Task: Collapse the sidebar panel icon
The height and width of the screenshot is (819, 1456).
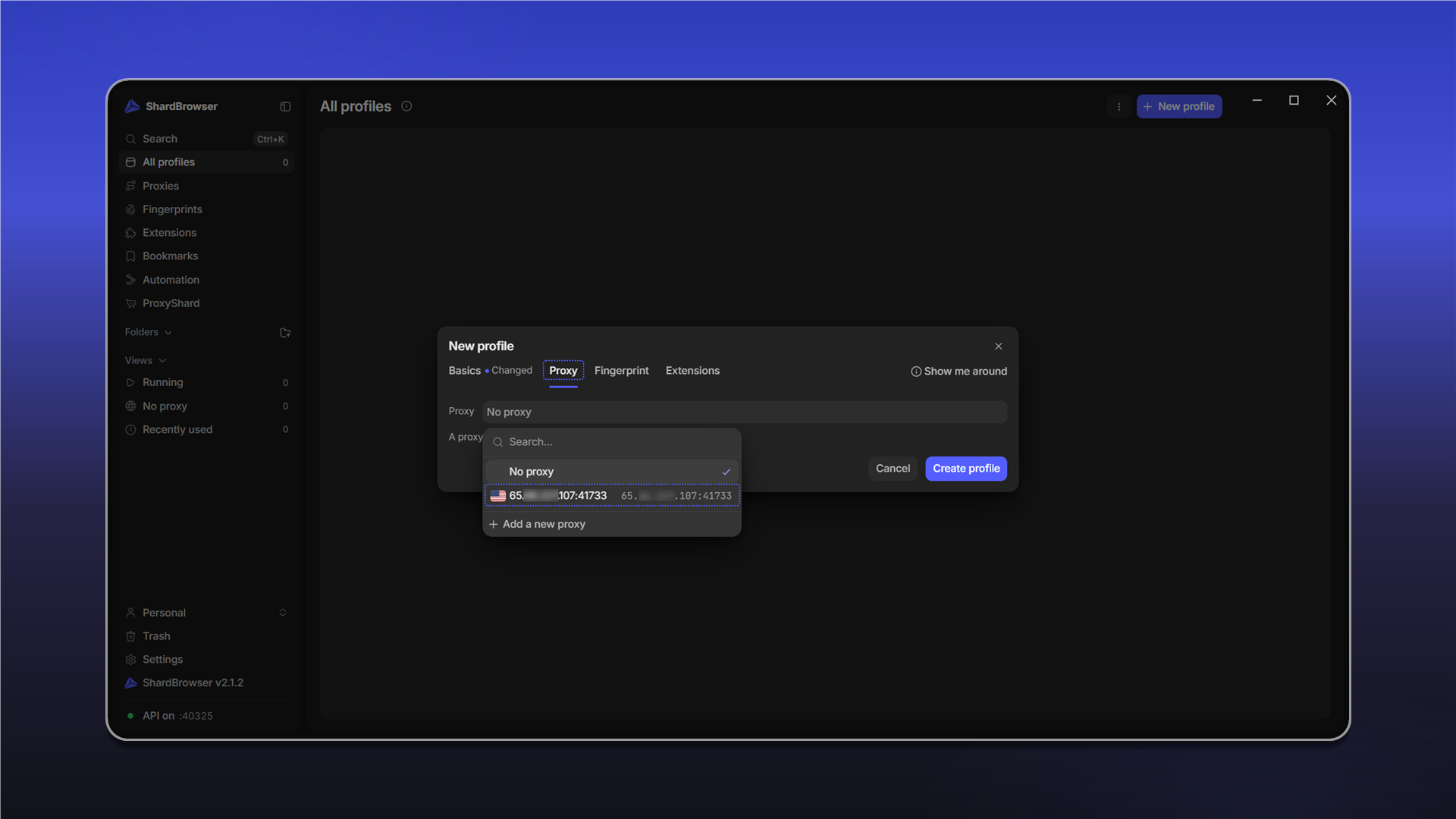Action: click(285, 107)
